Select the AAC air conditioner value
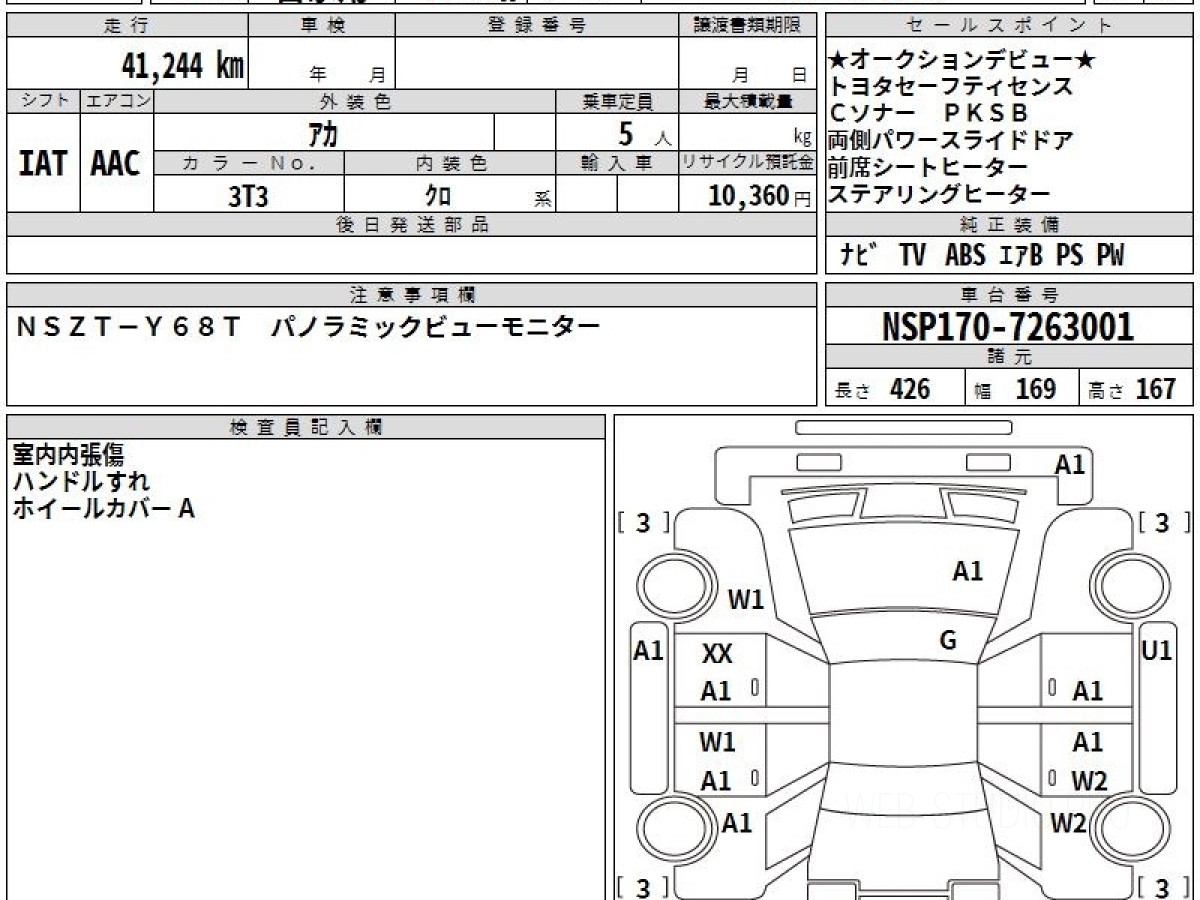The width and height of the screenshot is (1200, 900). point(117,163)
